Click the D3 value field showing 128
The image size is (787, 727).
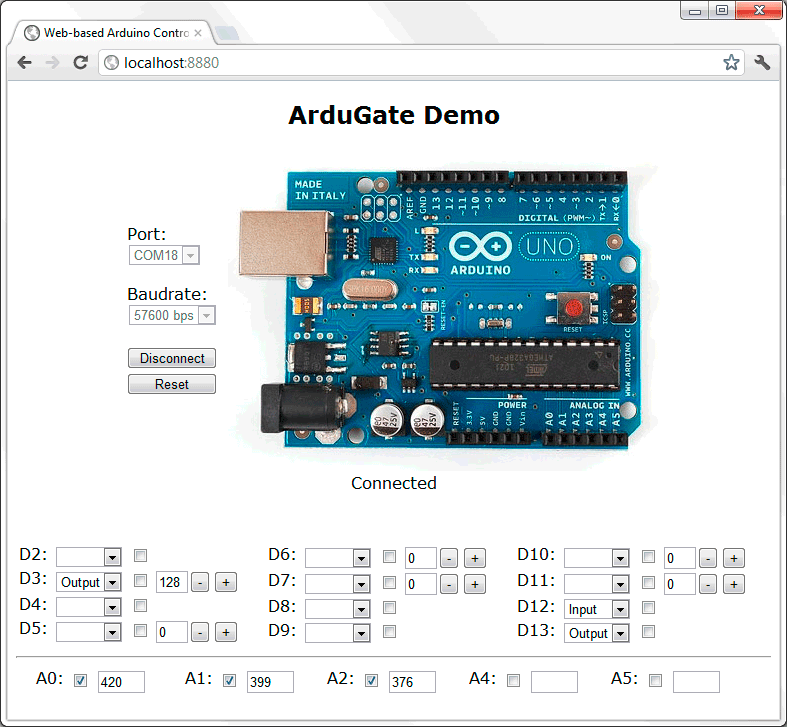tap(172, 582)
